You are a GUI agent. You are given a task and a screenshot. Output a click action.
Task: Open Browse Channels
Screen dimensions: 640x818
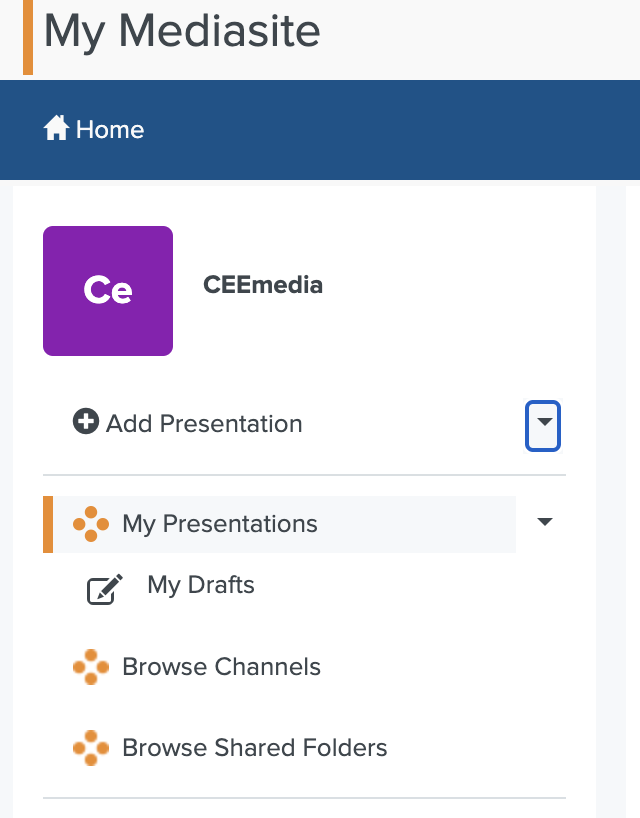tap(221, 667)
